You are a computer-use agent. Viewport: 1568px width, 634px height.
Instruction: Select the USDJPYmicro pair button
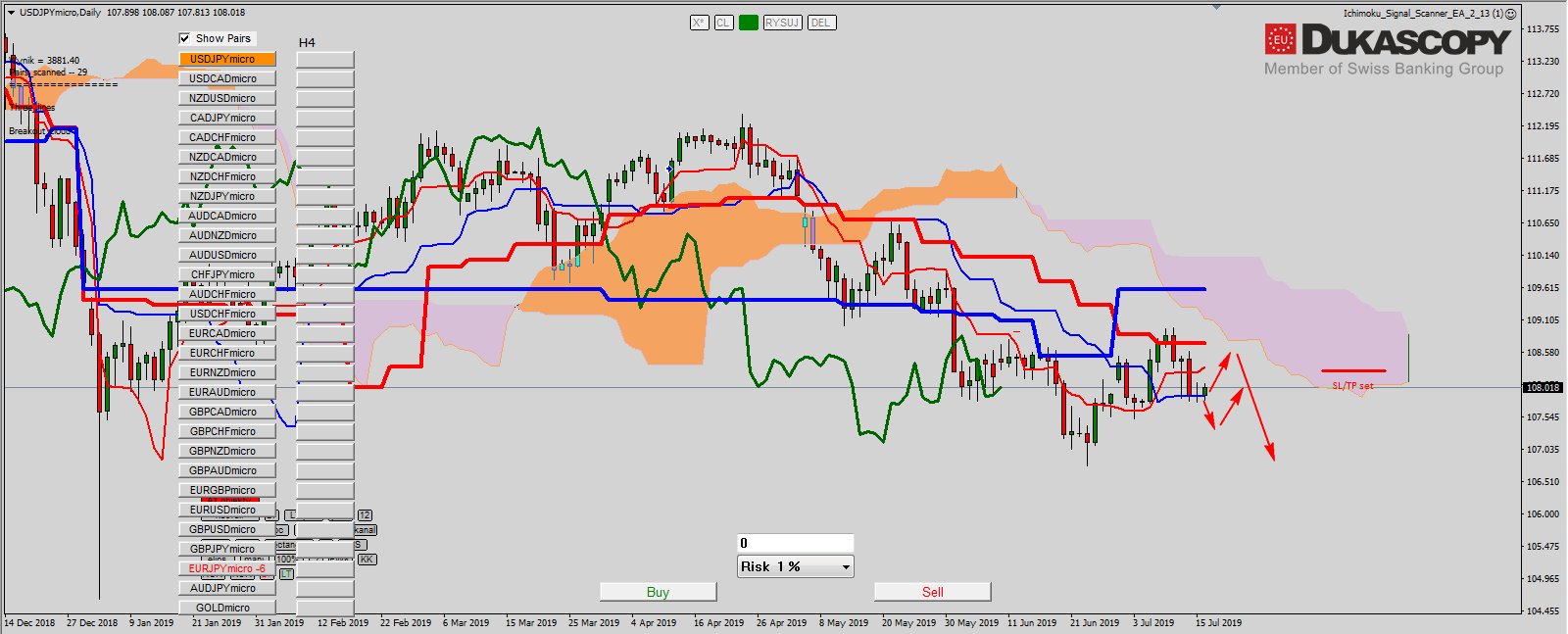tap(226, 59)
